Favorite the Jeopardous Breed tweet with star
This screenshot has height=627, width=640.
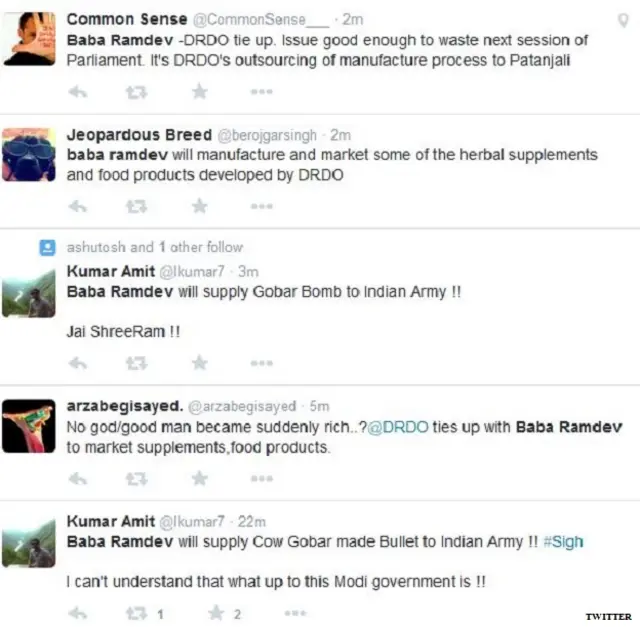click(x=200, y=206)
